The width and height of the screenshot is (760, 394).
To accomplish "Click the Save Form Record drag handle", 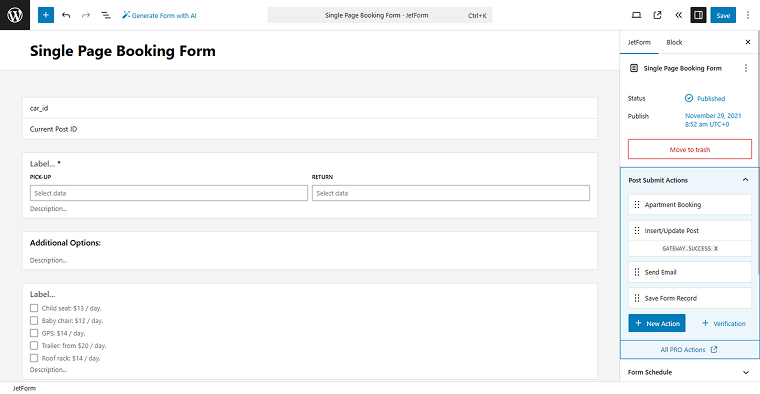I will click(637, 298).
